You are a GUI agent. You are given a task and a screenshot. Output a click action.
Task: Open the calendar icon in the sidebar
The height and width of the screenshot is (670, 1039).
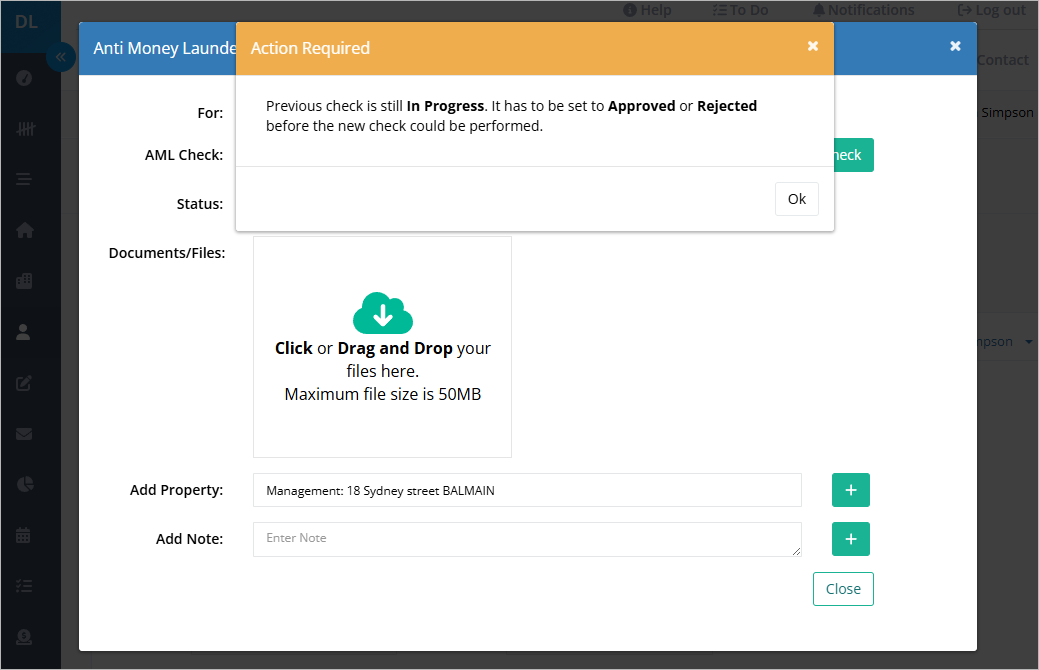(25, 535)
